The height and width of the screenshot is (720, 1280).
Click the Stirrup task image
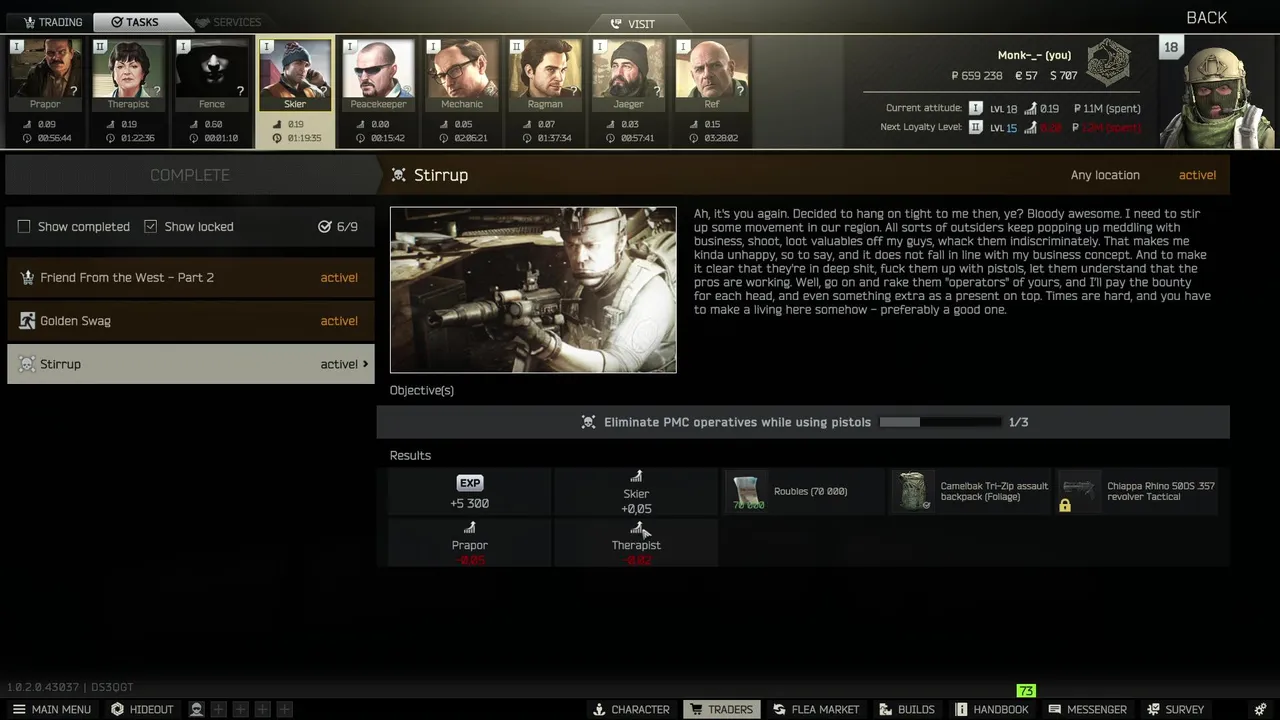pyautogui.click(x=533, y=290)
